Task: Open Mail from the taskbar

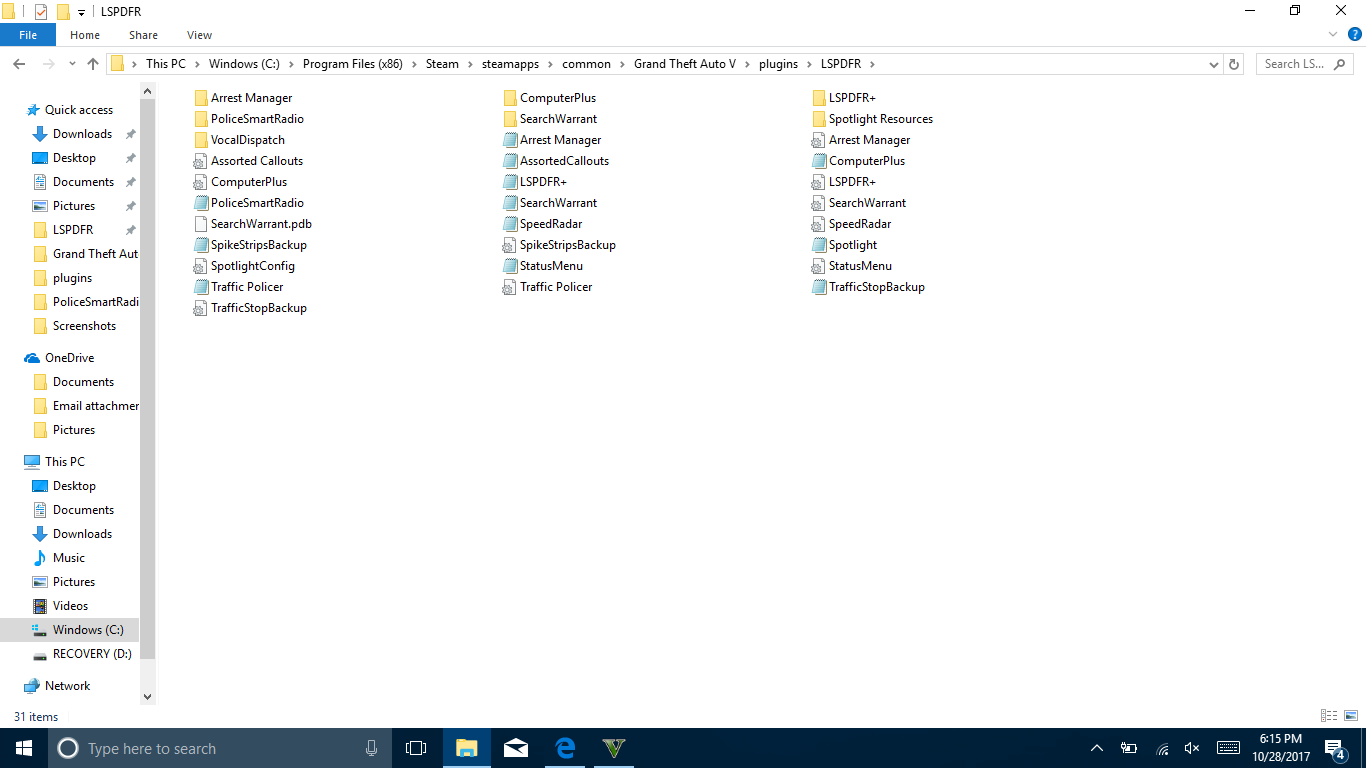Action: coord(516,748)
